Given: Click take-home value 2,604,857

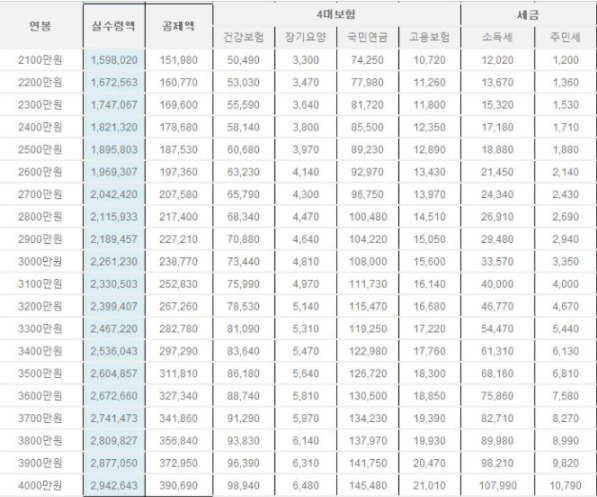Looking at the screenshot, I should click(x=114, y=373).
